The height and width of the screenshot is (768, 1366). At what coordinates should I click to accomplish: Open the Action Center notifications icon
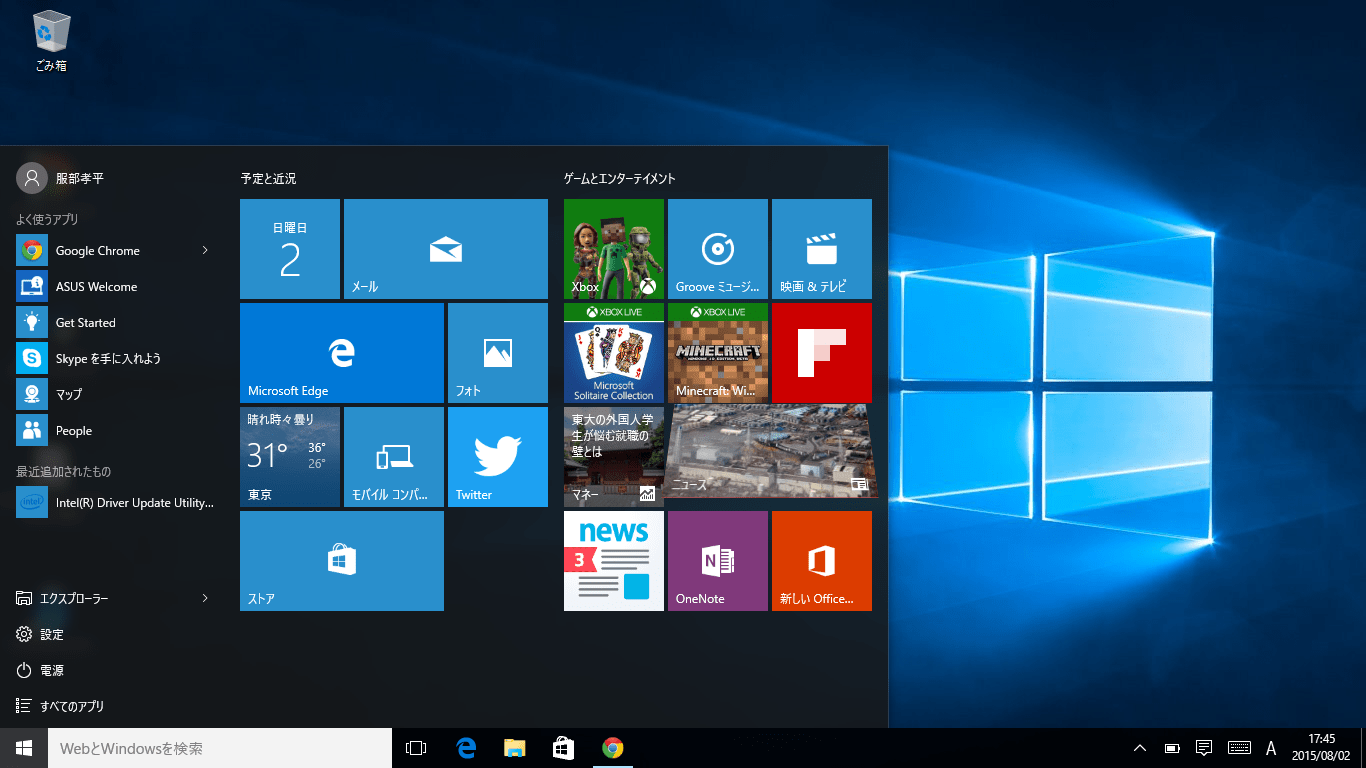click(x=1204, y=748)
